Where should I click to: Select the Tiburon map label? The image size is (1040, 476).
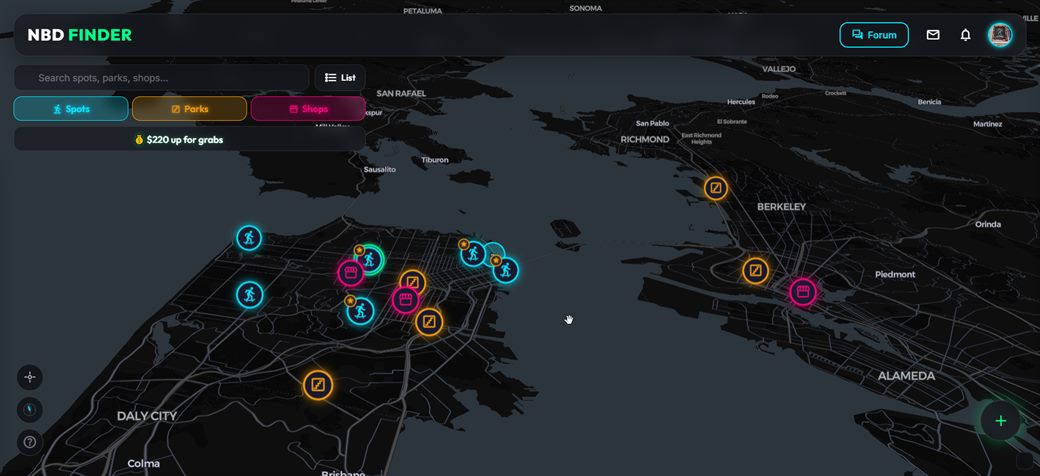434,160
